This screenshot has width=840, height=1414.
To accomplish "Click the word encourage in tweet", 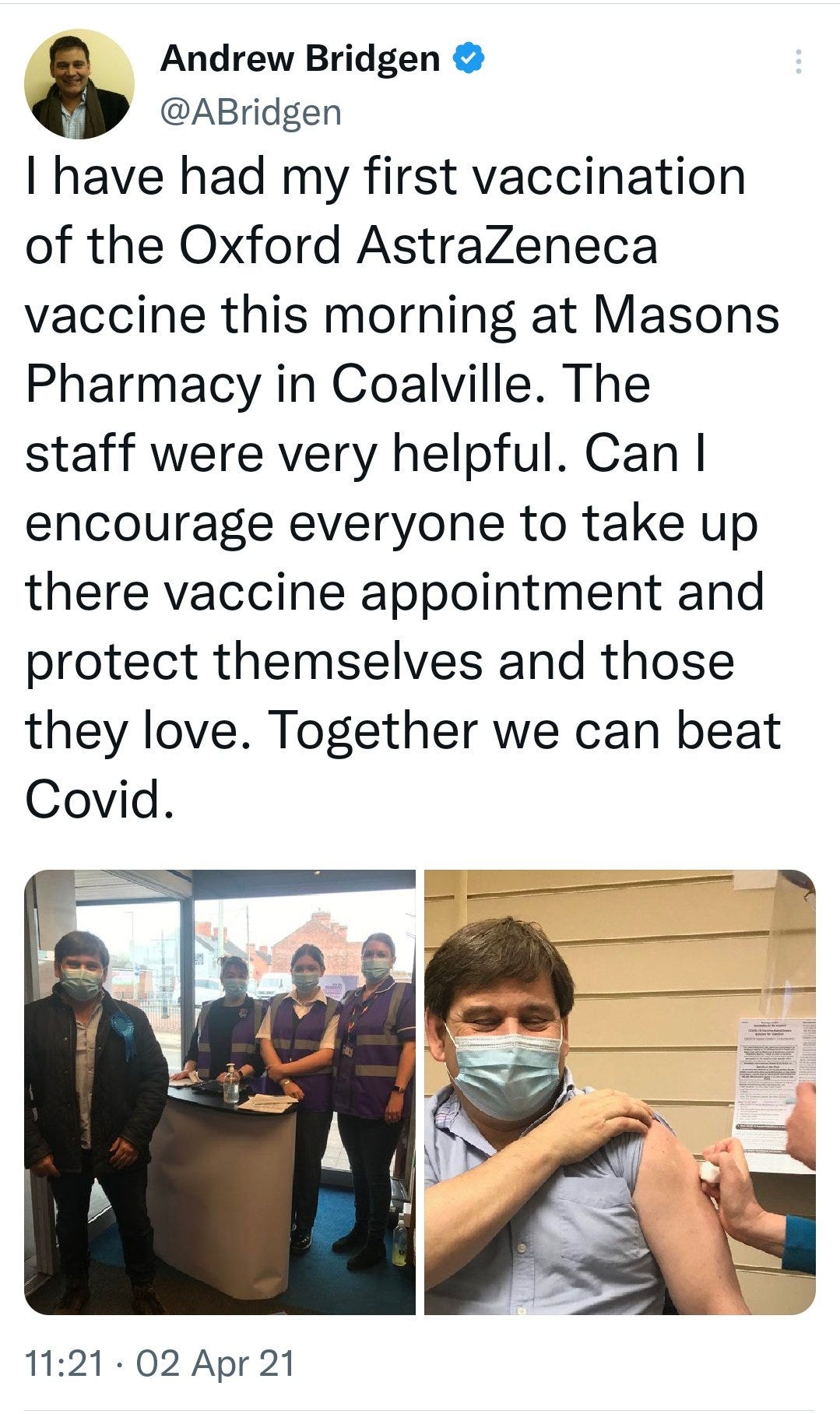I will pyautogui.click(x=149, y=524).
